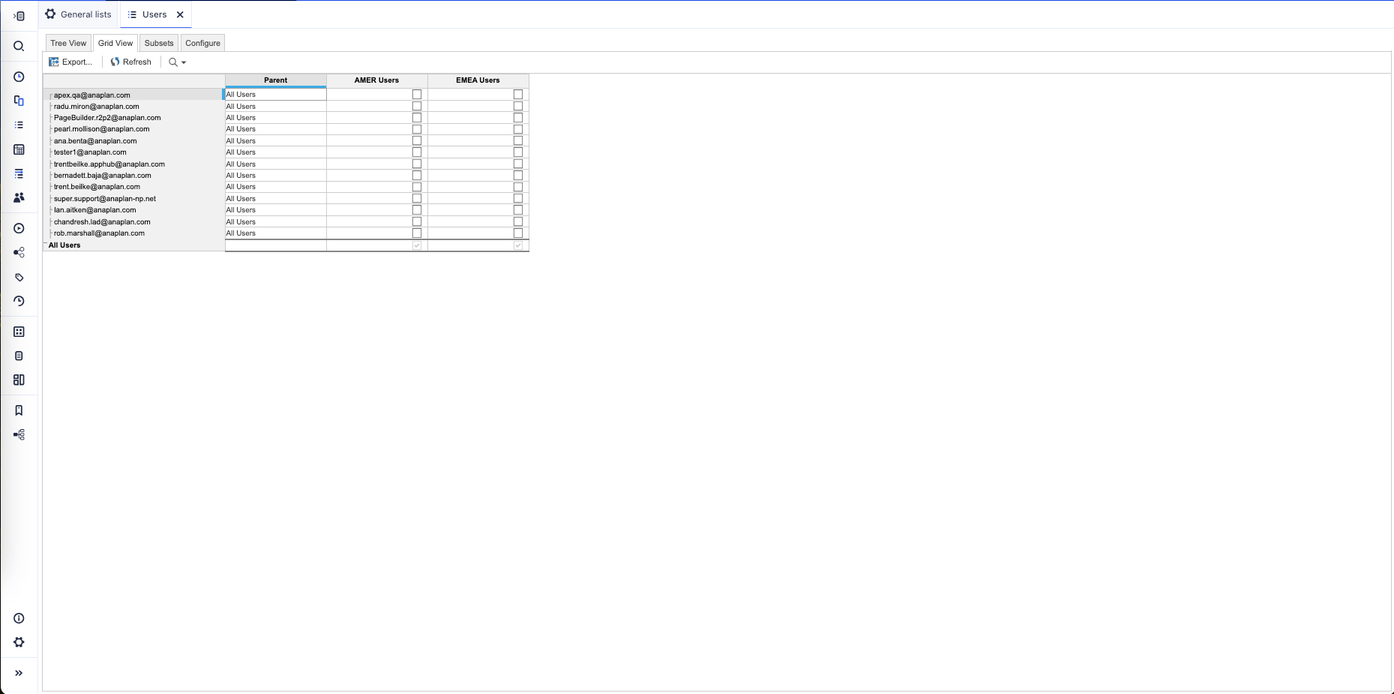The height and width of the screenshot is (694, 1394).
Task: Tick AMER Users for apex.qa@anaplan.com
Action: point(417,95)
